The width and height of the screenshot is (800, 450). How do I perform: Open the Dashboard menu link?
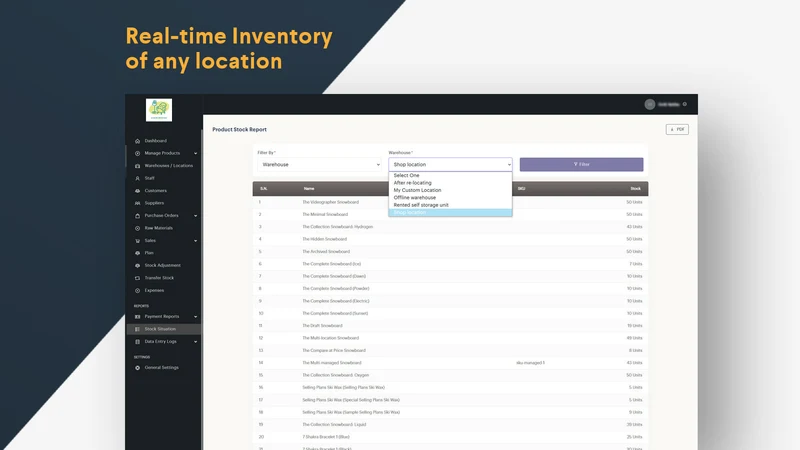(156, 141)
